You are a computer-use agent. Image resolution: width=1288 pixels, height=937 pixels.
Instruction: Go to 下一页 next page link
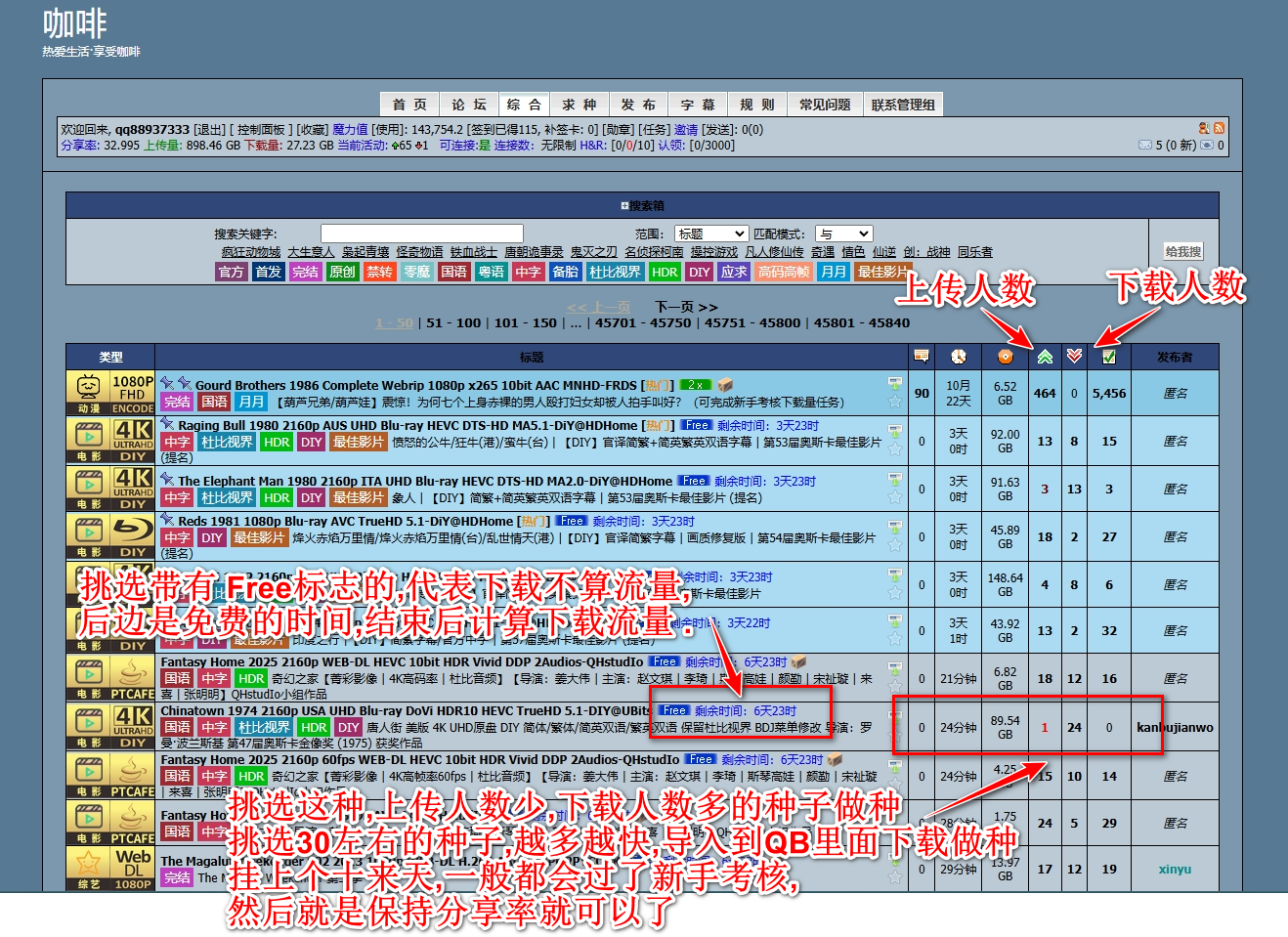tap(685, 307)
